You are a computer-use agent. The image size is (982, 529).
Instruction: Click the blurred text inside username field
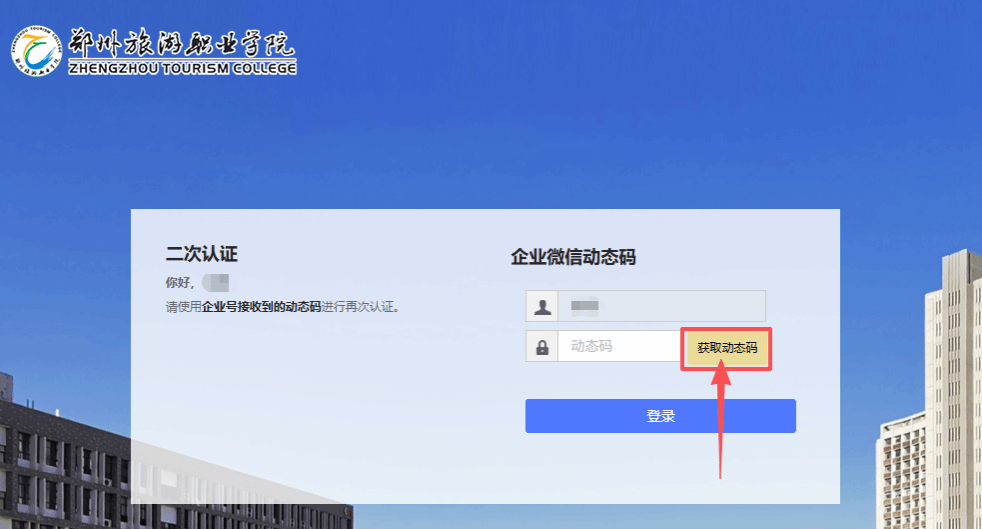584,305
